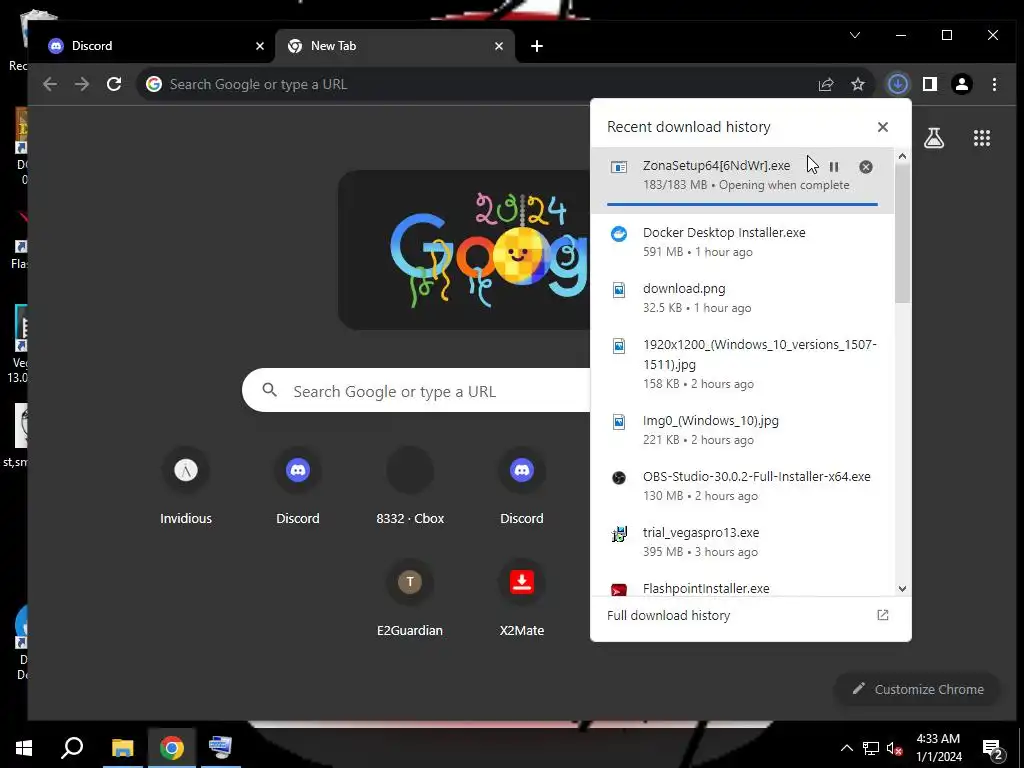1024x768 pixels.
Task: Toggle the side panel icon
Action: [x=930, y=84]
